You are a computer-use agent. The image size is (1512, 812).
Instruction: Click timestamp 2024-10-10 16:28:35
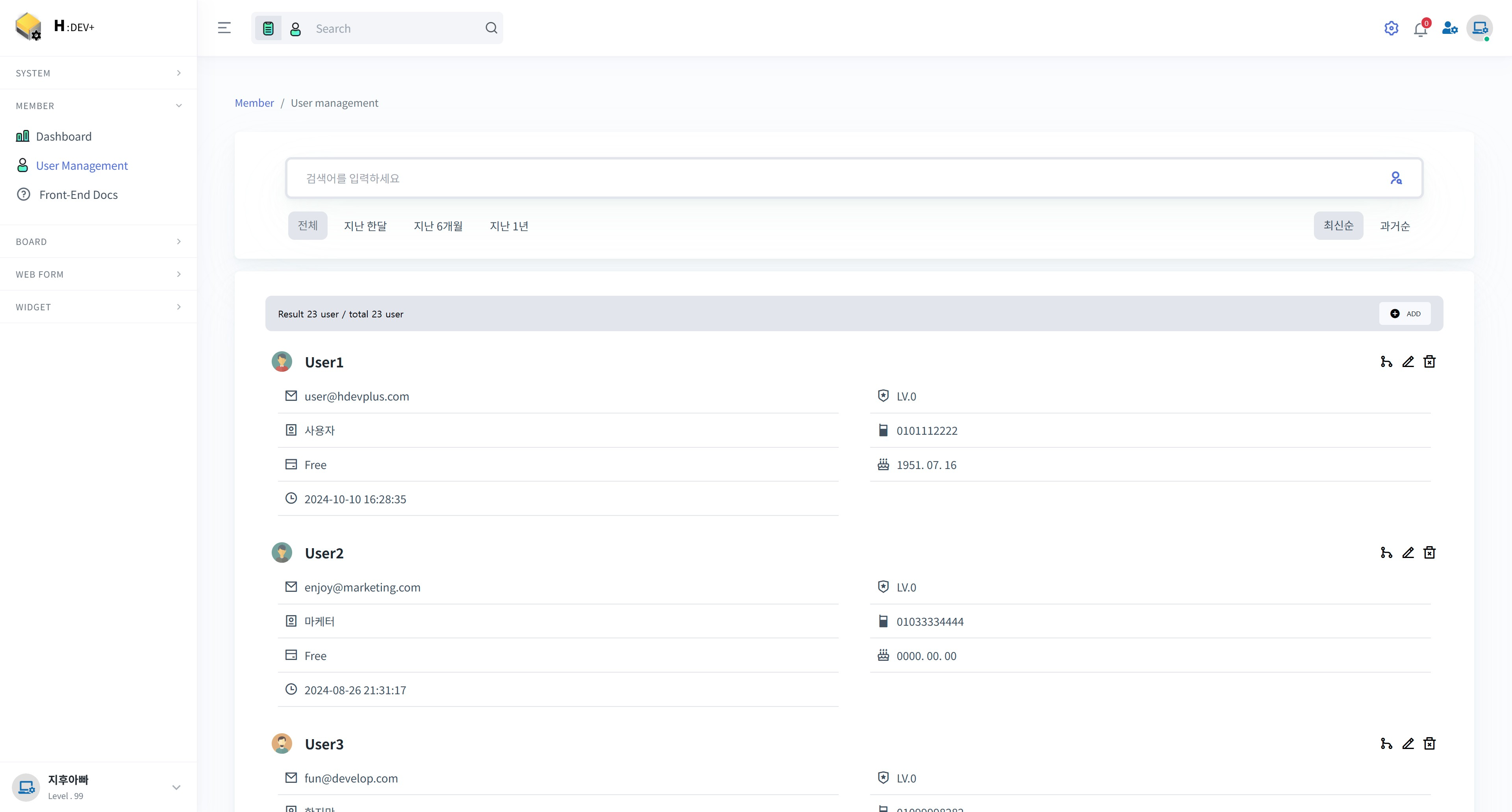click(x=355, y=499)
